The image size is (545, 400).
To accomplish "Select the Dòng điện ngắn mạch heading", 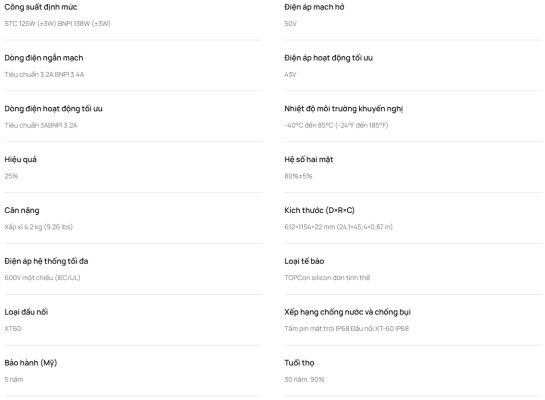I will (44, 58).
